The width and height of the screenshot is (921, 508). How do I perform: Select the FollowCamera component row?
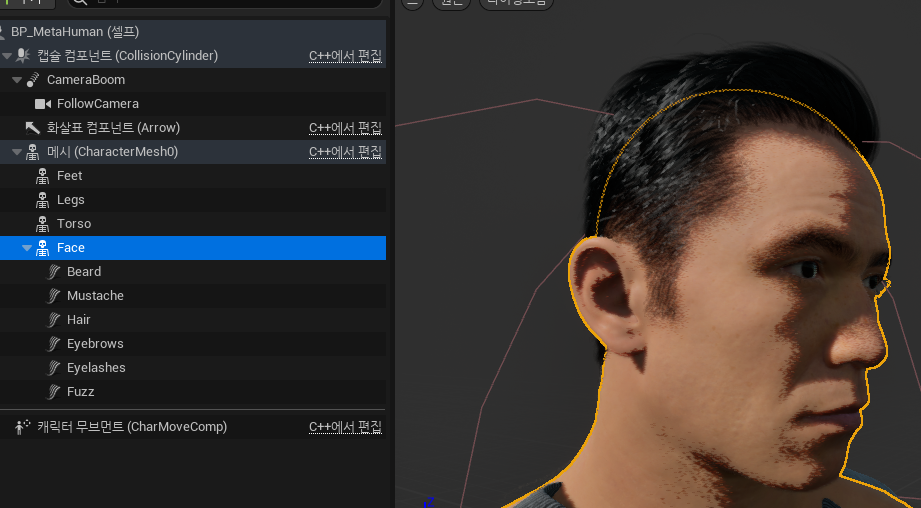tap(193, 104)
